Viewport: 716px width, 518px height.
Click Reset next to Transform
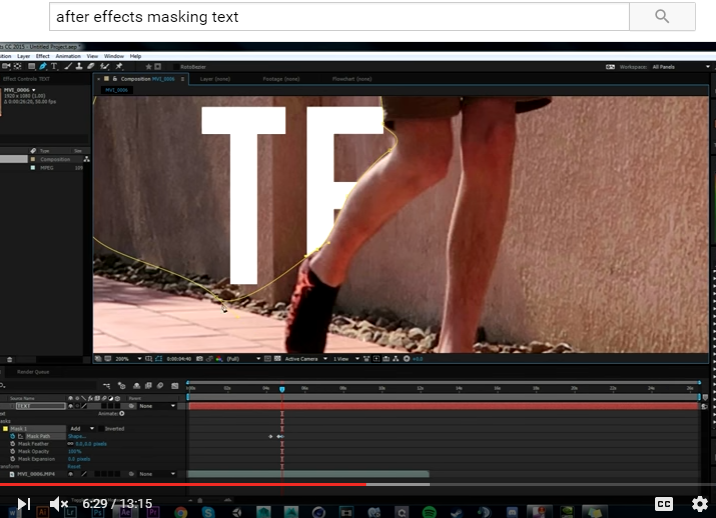[x=74, y=466]
